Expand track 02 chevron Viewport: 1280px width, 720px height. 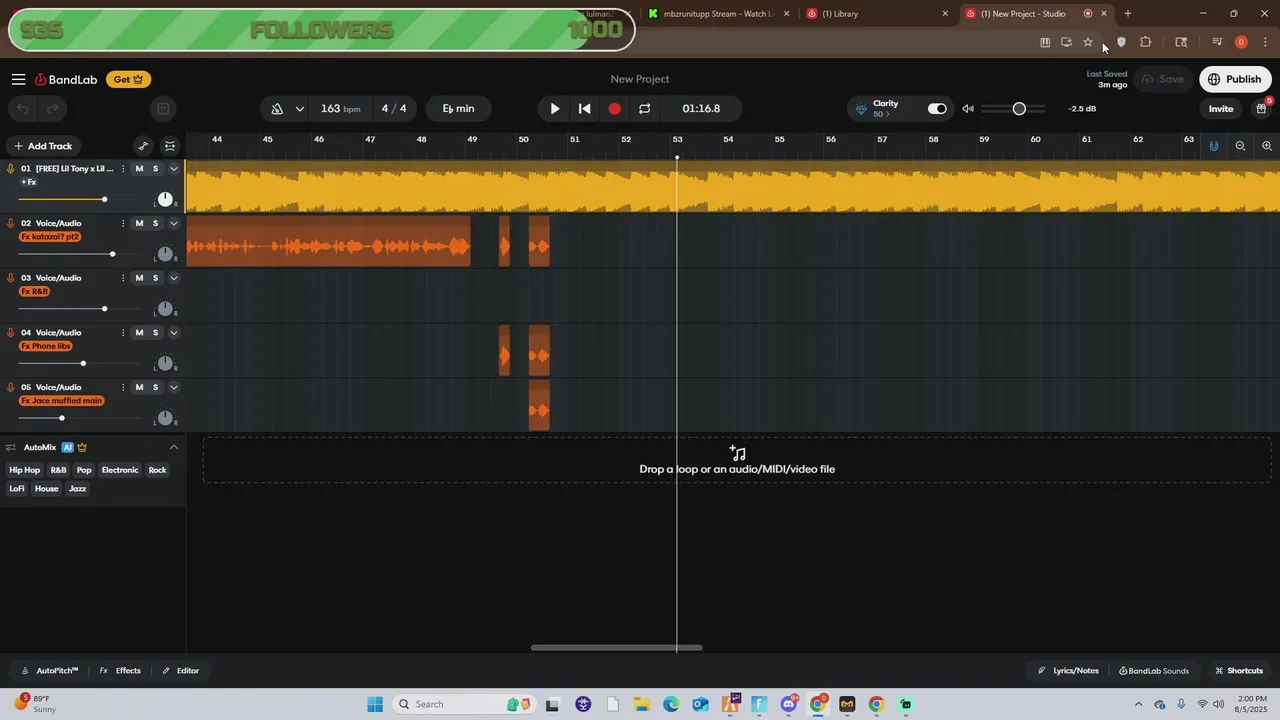173,224
